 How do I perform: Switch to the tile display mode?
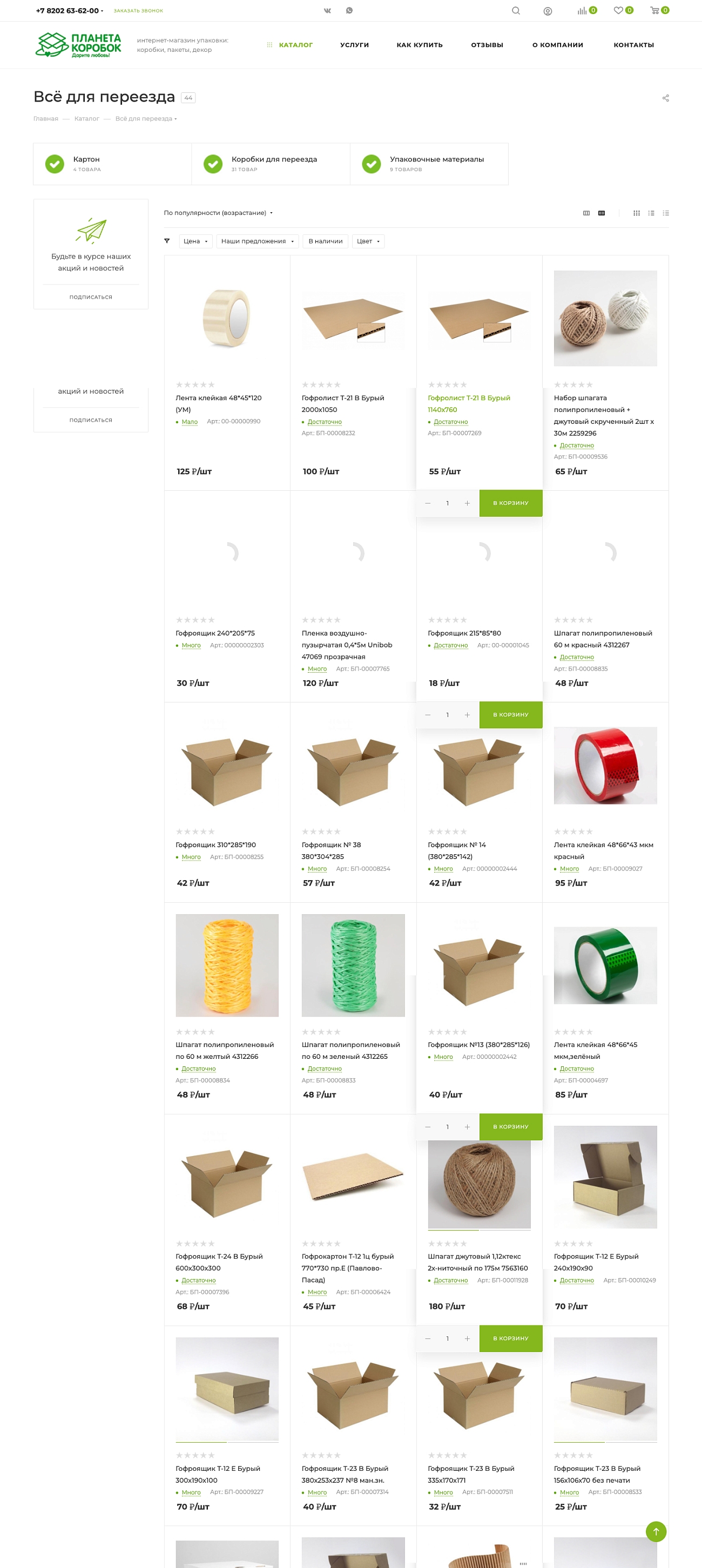[636, 213]
